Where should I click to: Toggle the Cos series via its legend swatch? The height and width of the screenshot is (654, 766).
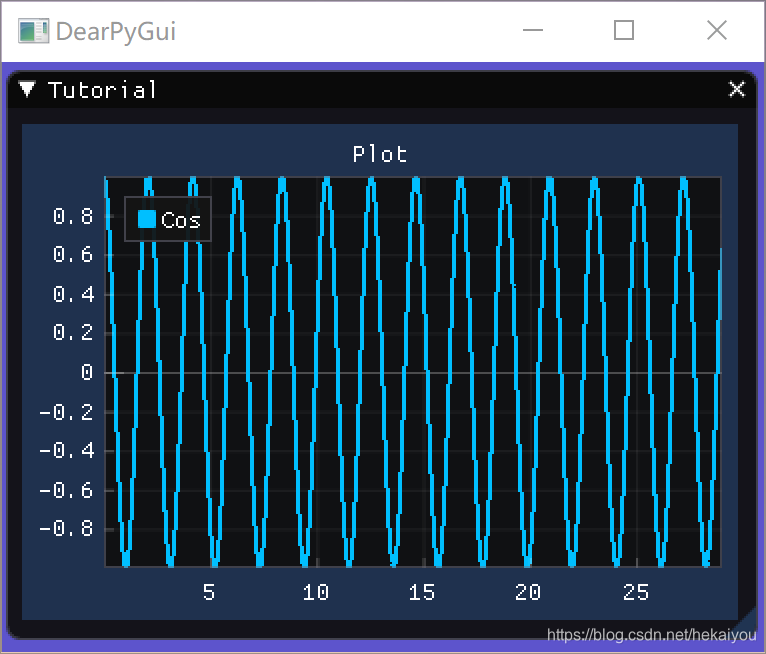pos(147,219)
